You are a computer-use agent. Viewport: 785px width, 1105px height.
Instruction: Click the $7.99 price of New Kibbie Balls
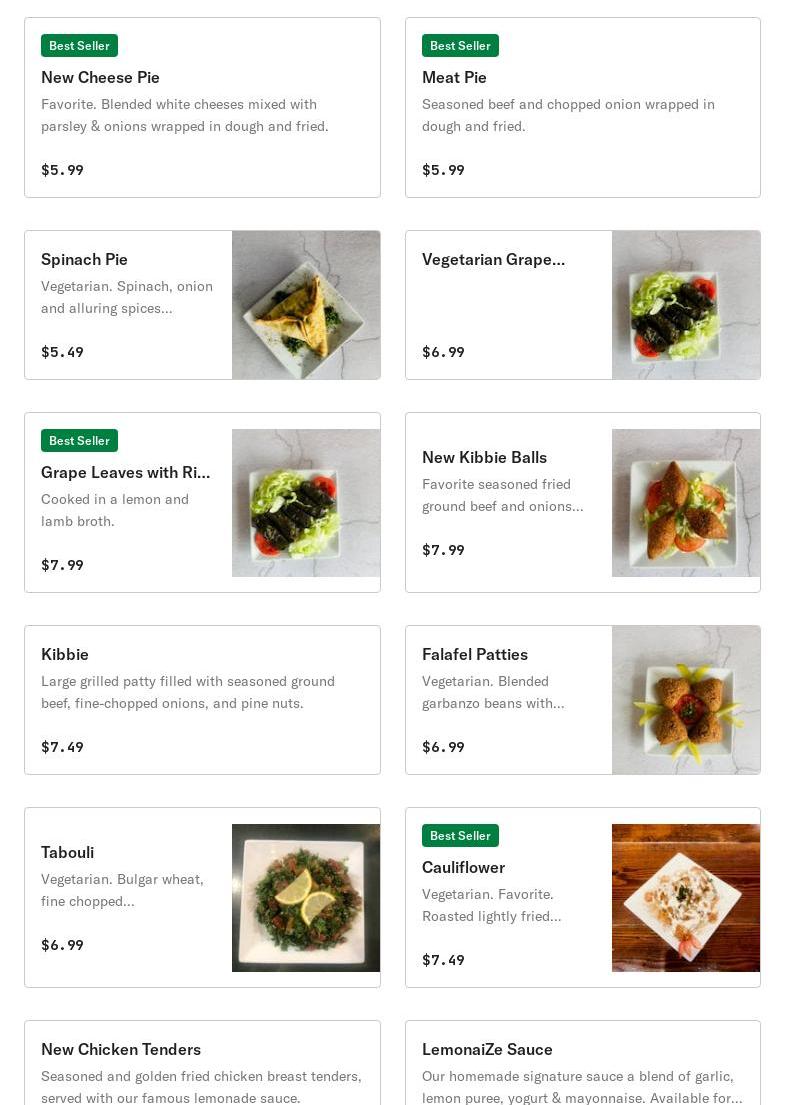coord(443,550)
